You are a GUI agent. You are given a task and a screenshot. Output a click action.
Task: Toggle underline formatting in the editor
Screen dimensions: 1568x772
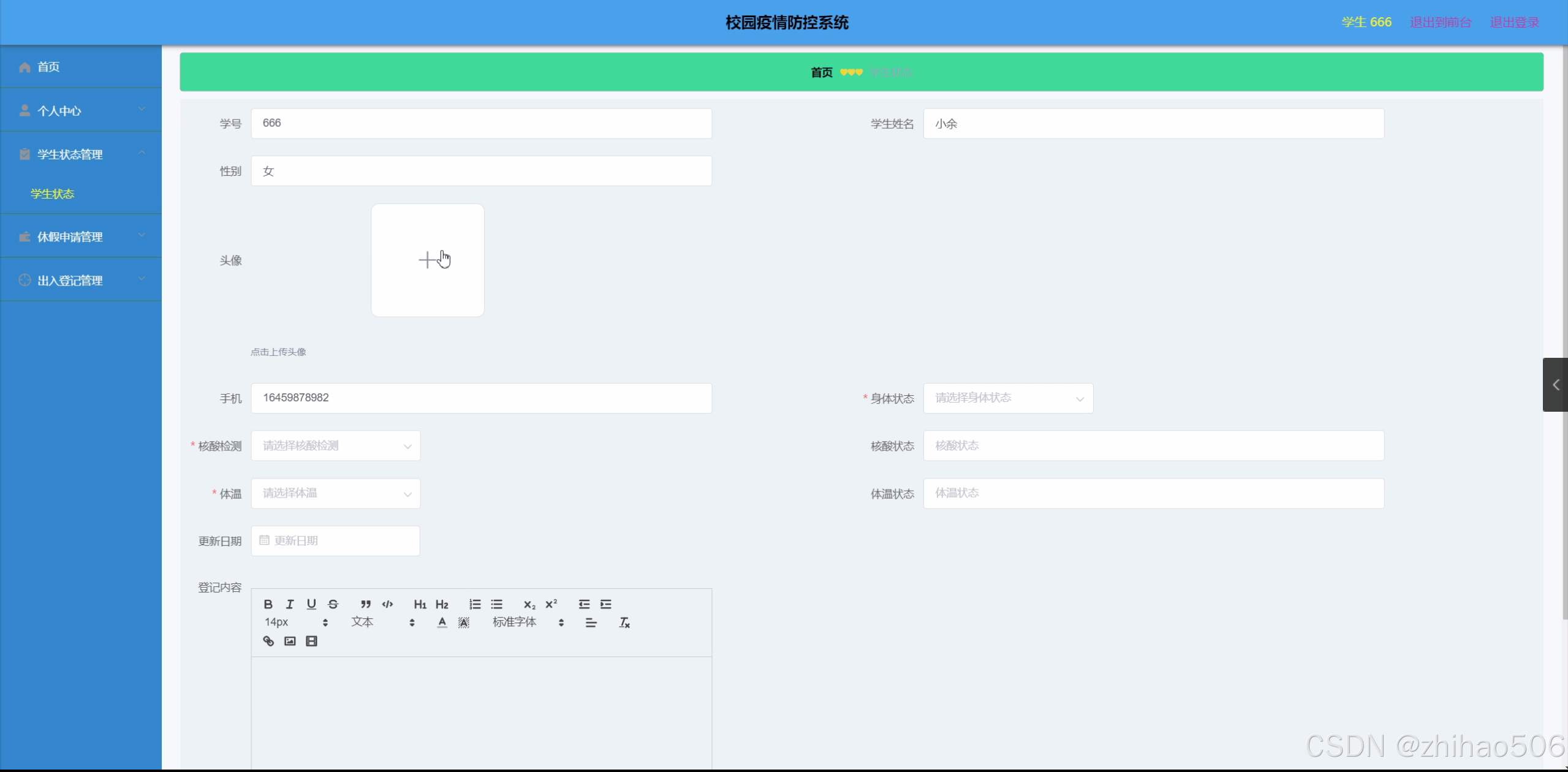[x=311, y=604]
